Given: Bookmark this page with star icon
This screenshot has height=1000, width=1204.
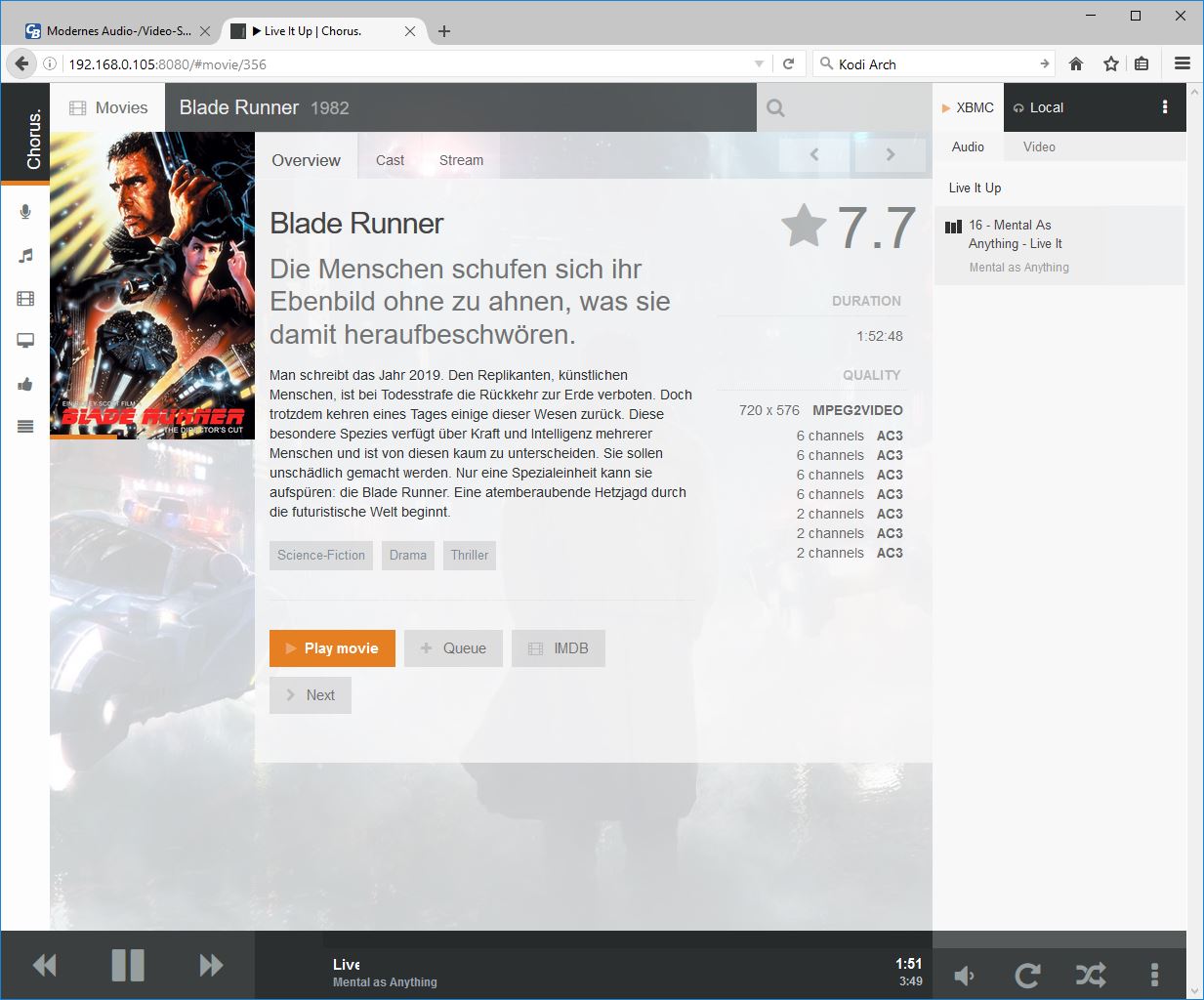Looking at the screenshot, I should (x=1110, y=63).
